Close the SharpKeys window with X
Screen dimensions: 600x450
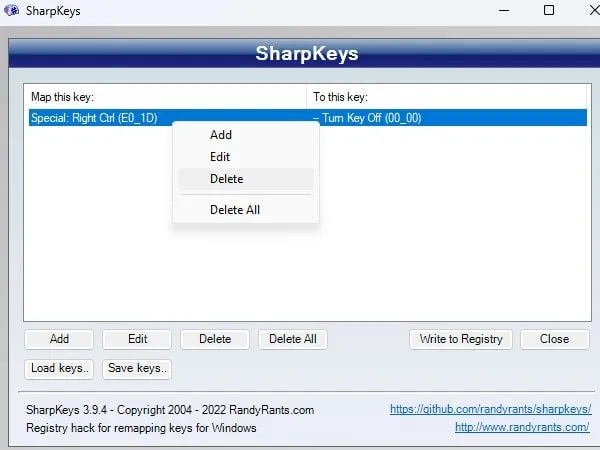(594, 10)
